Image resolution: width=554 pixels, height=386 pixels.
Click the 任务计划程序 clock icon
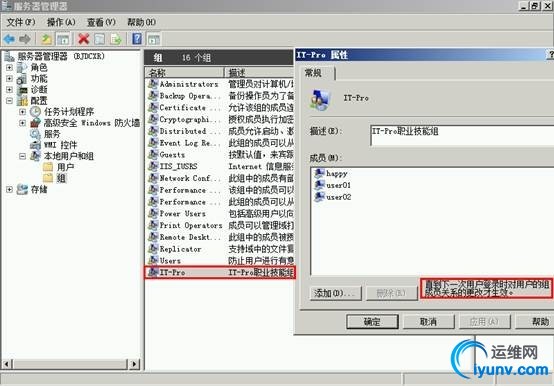(35, 112)
